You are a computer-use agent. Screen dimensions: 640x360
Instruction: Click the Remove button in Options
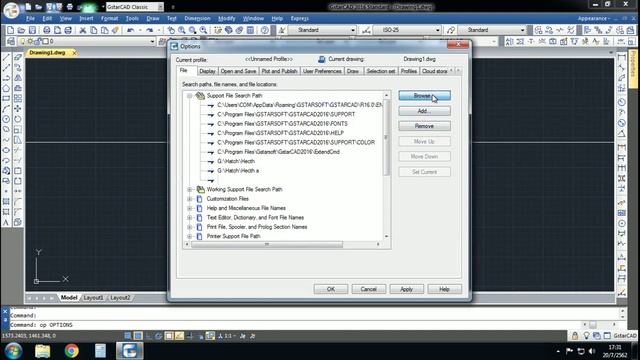424,126
